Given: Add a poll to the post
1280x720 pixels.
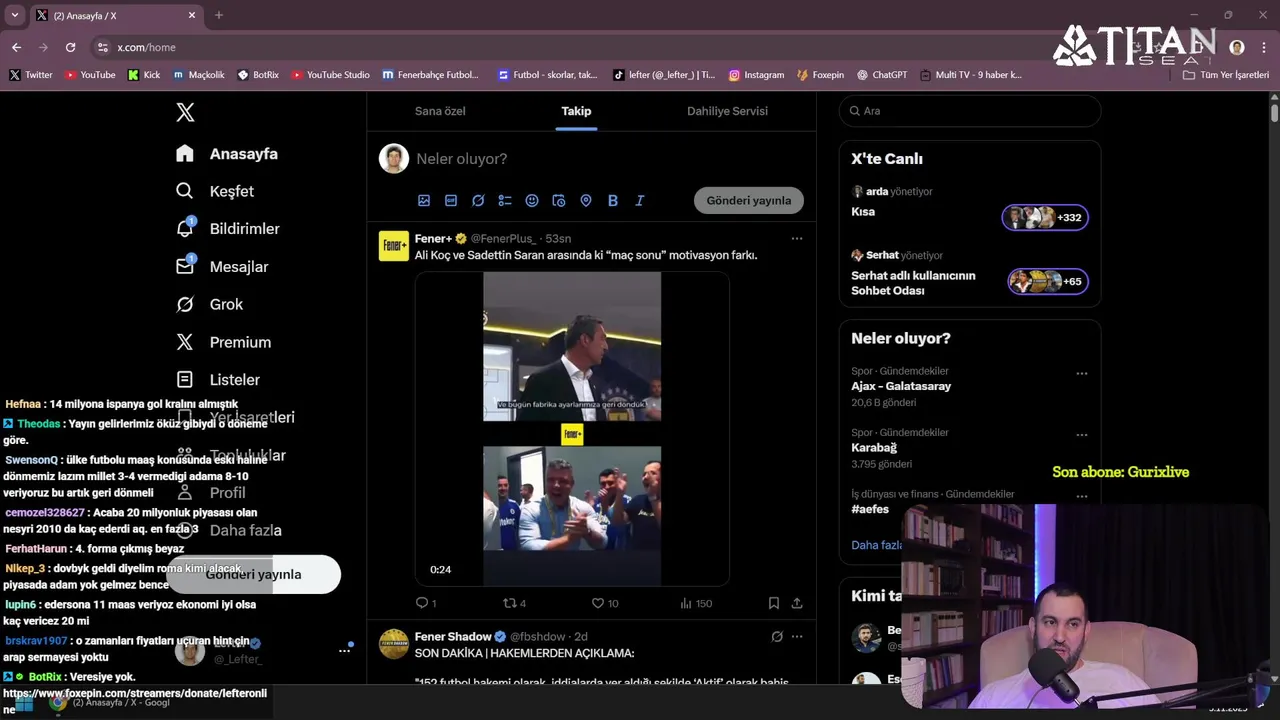Looking at the screenshot, I should point(505,201).
